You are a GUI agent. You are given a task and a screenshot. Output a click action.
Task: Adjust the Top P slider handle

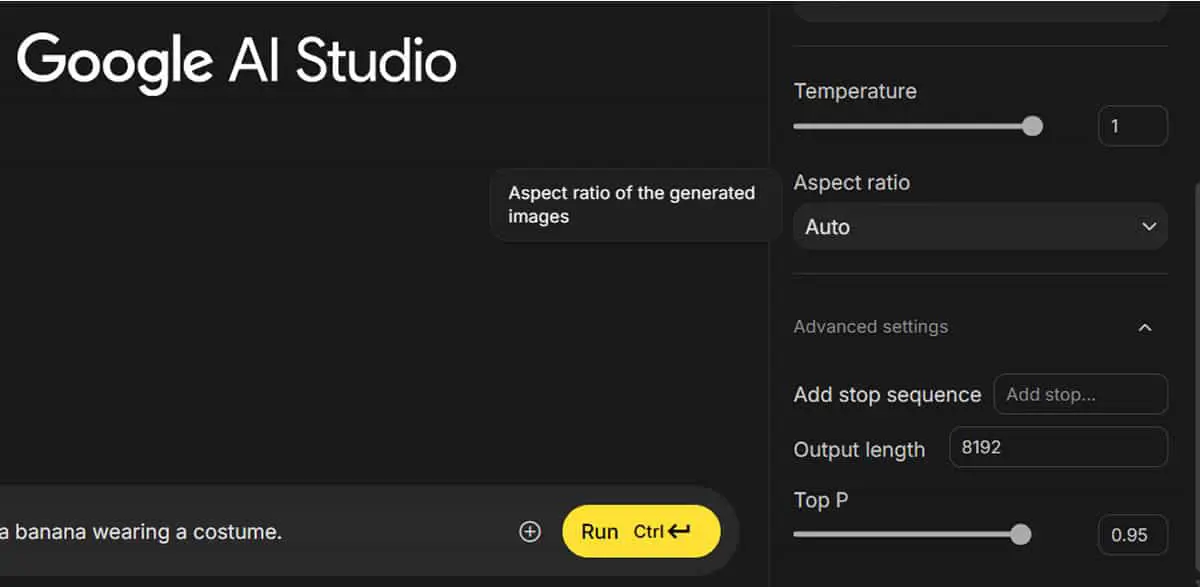point(1020,534)
